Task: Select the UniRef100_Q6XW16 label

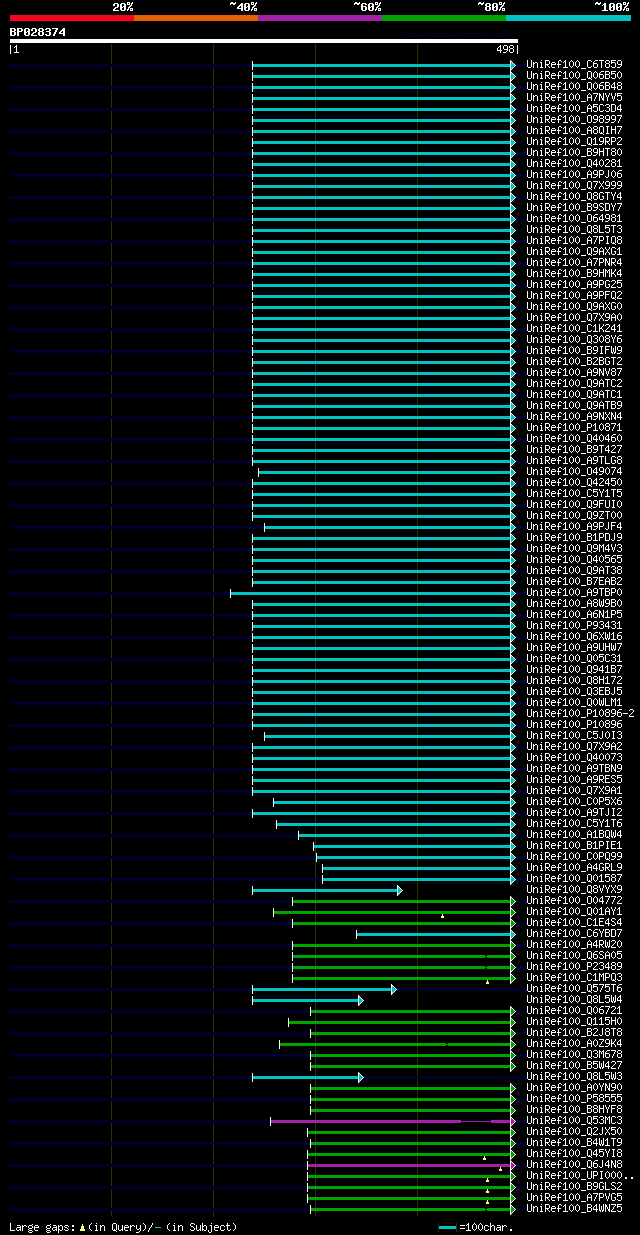Action: point(574,636)
